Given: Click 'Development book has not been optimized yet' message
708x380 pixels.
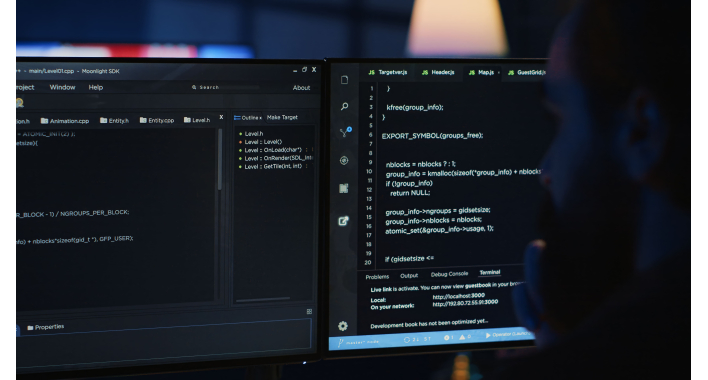Looking at the screenshot, I should pos(429,323).
